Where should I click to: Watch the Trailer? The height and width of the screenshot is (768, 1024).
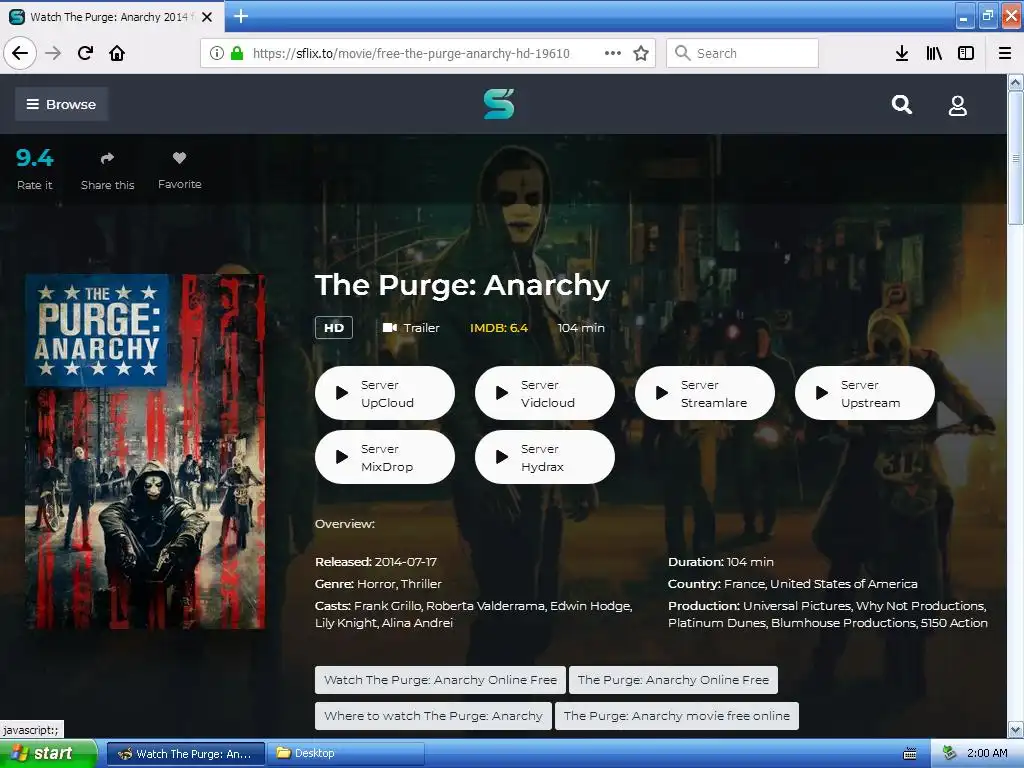click(x=411, y=328)
